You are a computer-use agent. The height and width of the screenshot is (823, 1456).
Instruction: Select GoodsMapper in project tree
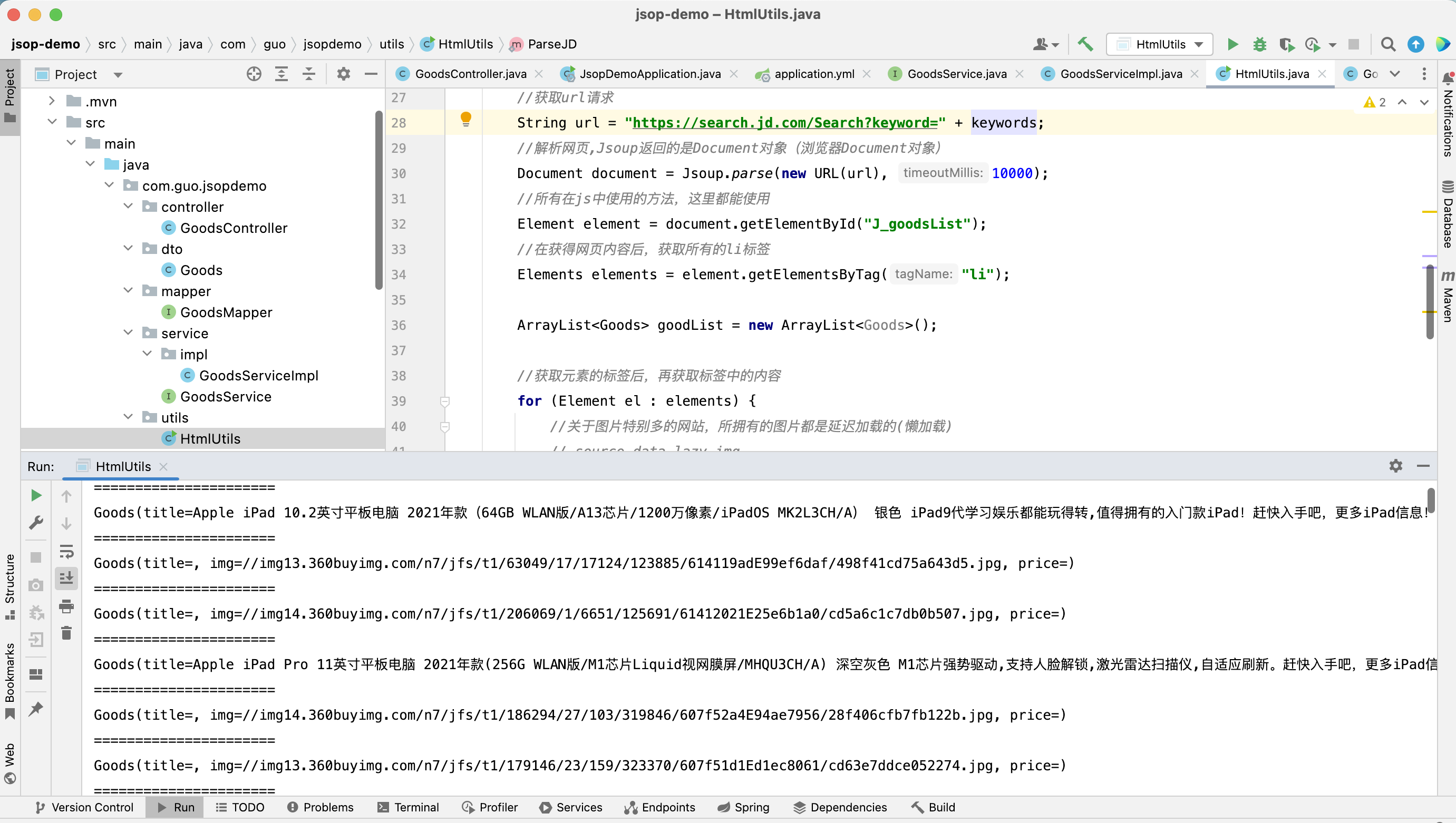click(226, 312)
